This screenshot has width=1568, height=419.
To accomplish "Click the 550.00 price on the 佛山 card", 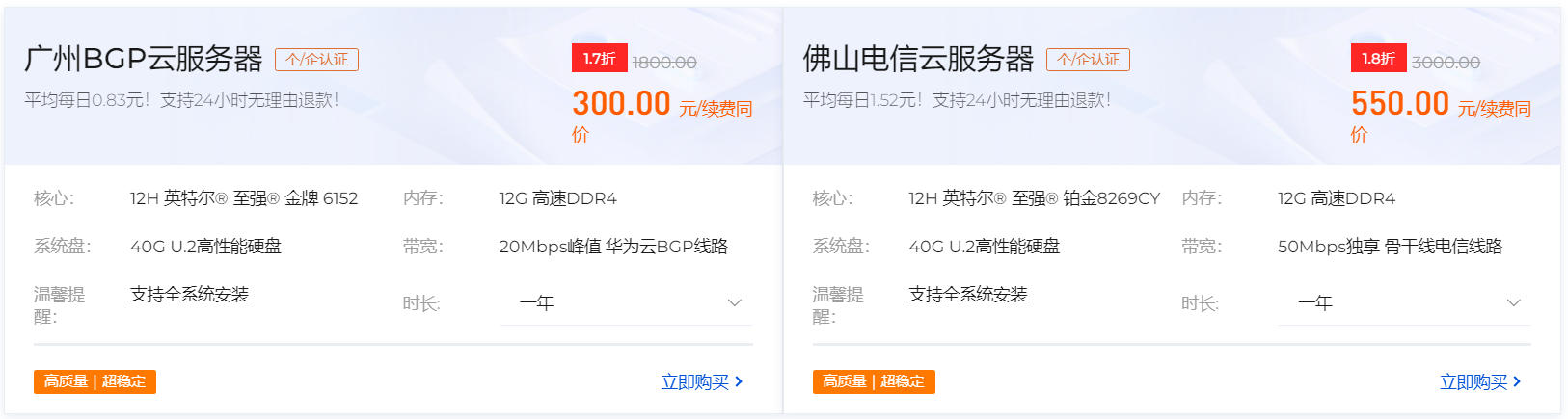I will tap(1400, 103).
